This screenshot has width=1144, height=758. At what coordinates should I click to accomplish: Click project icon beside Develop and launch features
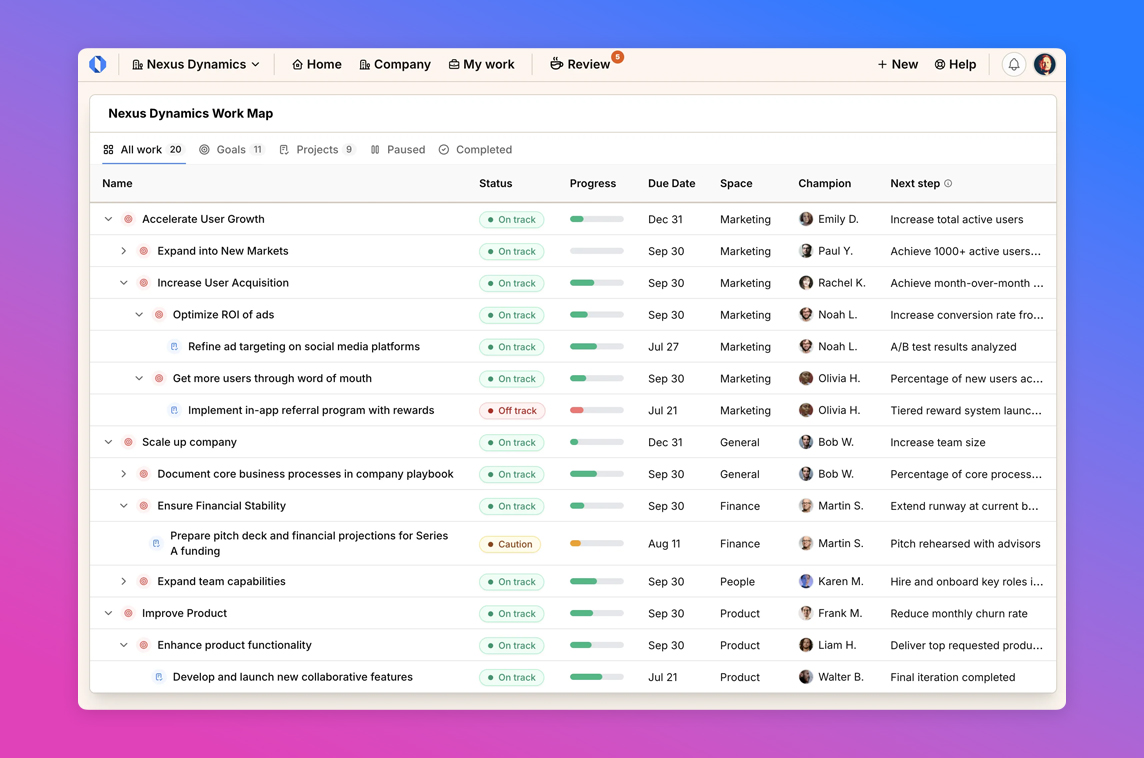coord(159,677)
